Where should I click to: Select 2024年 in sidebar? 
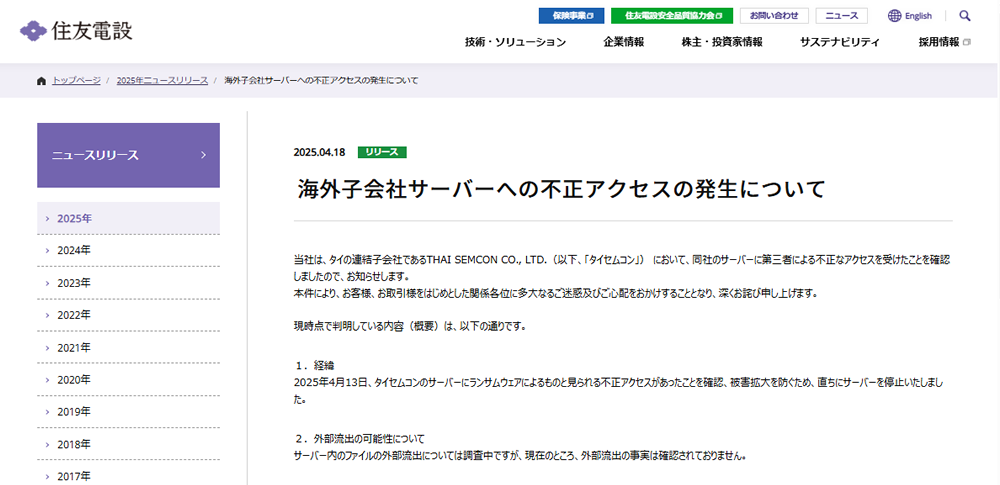click(128, 251)
